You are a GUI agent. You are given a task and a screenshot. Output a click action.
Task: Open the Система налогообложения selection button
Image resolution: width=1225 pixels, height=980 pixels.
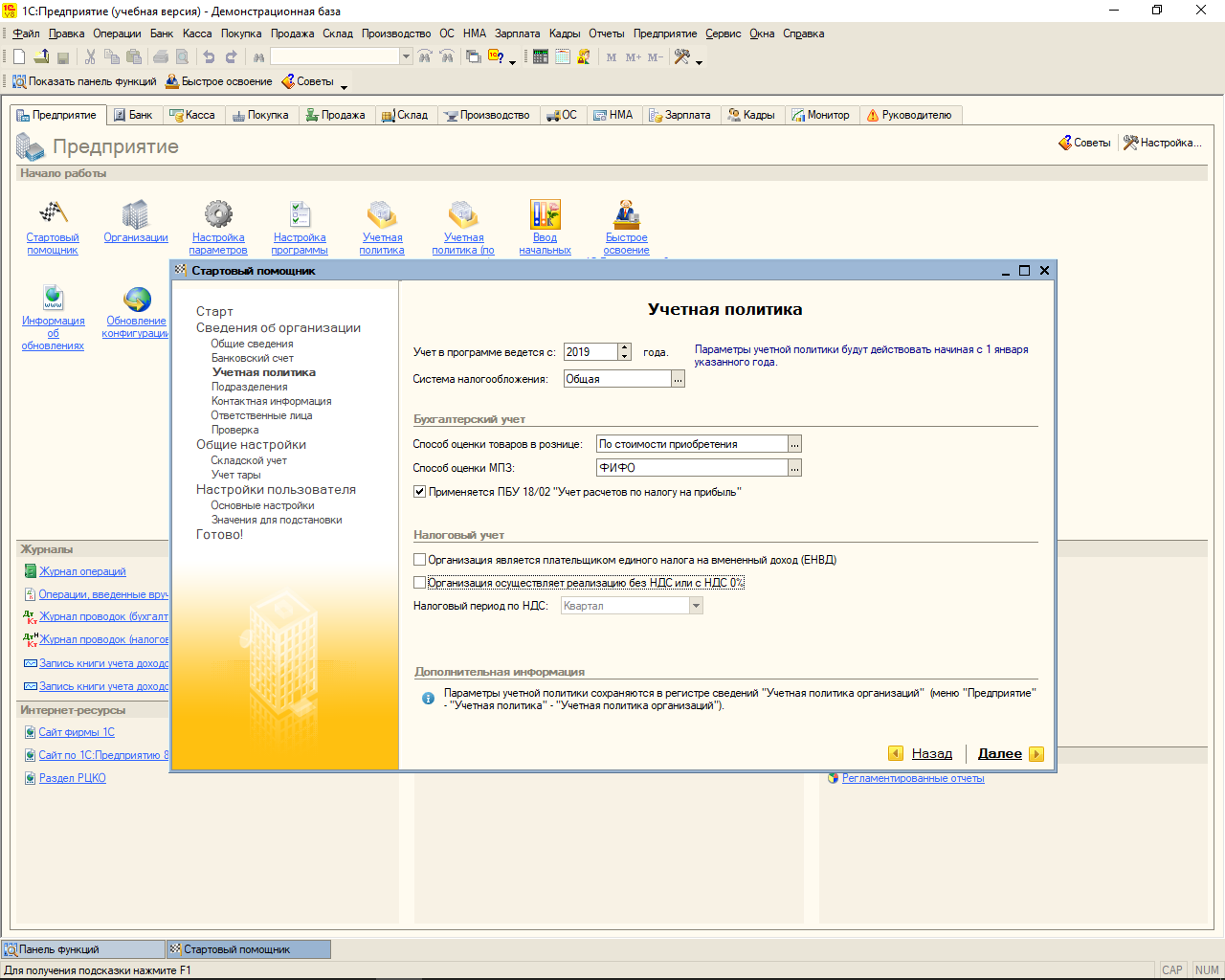(679, 379)
